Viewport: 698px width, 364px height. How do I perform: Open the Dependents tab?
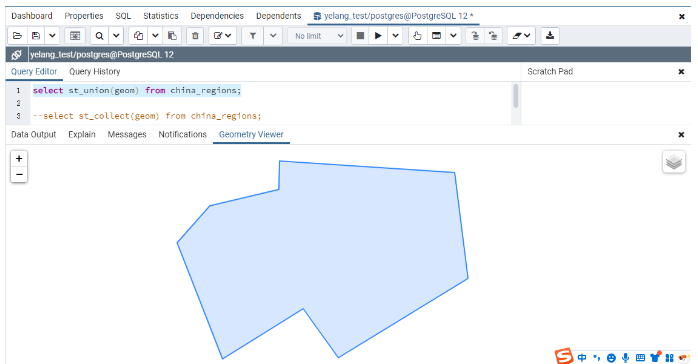279,16
